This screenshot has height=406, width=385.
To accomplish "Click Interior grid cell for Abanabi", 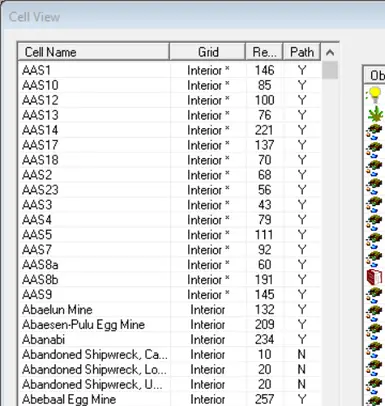I will coord(208,340).
